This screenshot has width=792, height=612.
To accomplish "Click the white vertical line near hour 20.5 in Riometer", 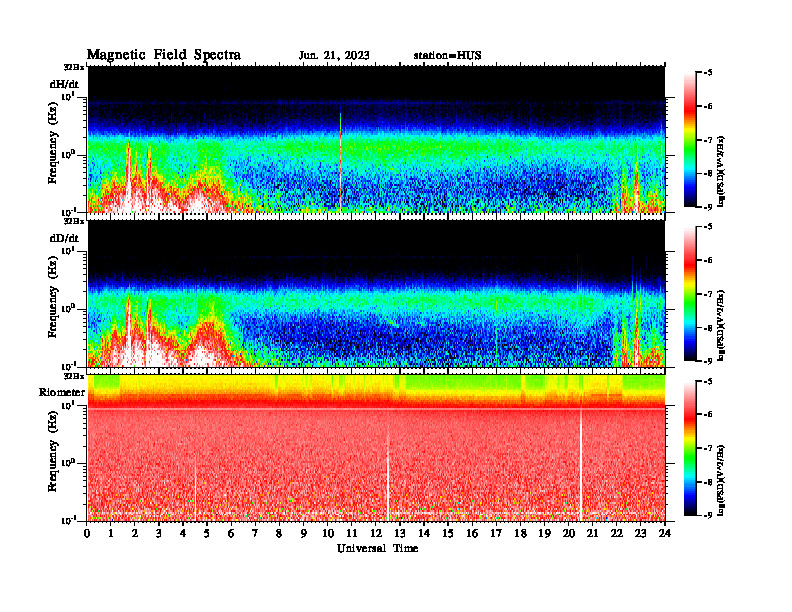I will (x=581, y=462).
